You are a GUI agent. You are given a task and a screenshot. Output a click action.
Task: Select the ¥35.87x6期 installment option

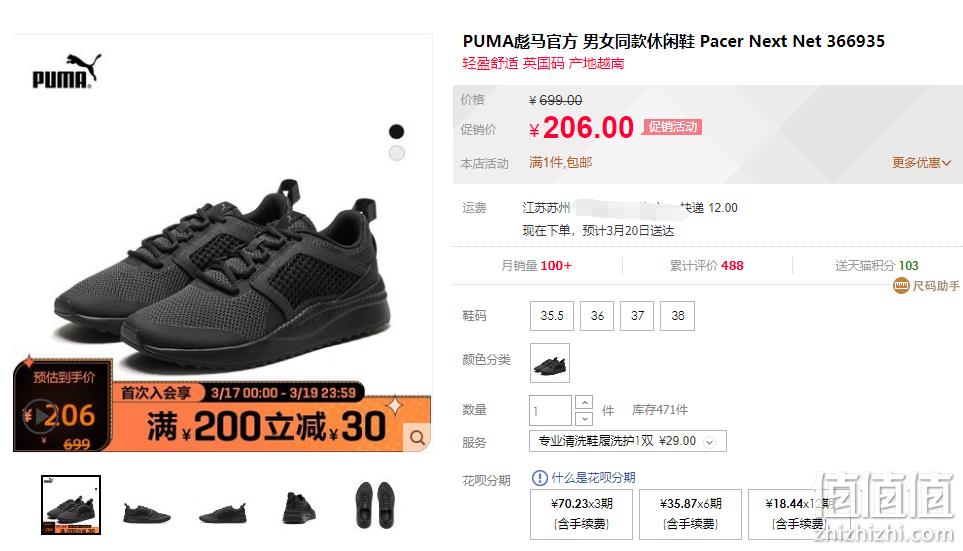[x=690, y=514]
